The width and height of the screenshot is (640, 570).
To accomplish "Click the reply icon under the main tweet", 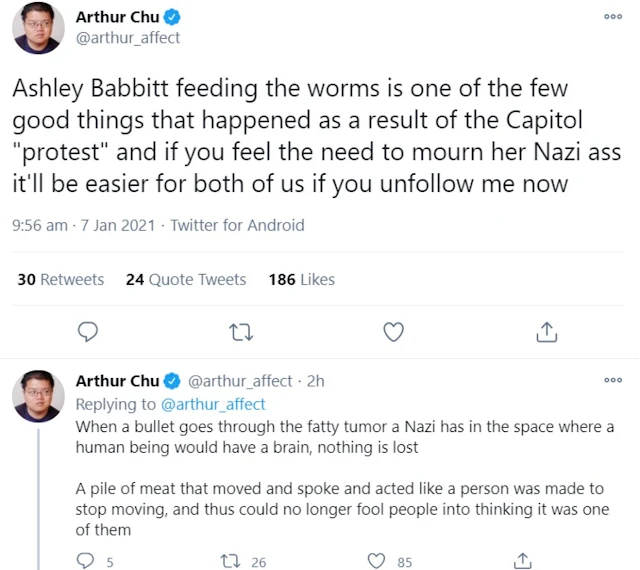I will [87, 331].
